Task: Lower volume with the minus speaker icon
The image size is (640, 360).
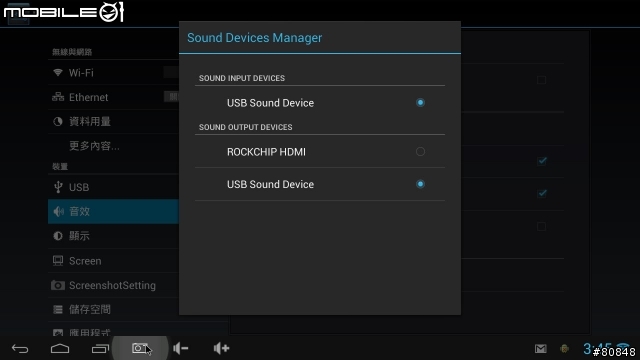Action: [x=180, y=348]
